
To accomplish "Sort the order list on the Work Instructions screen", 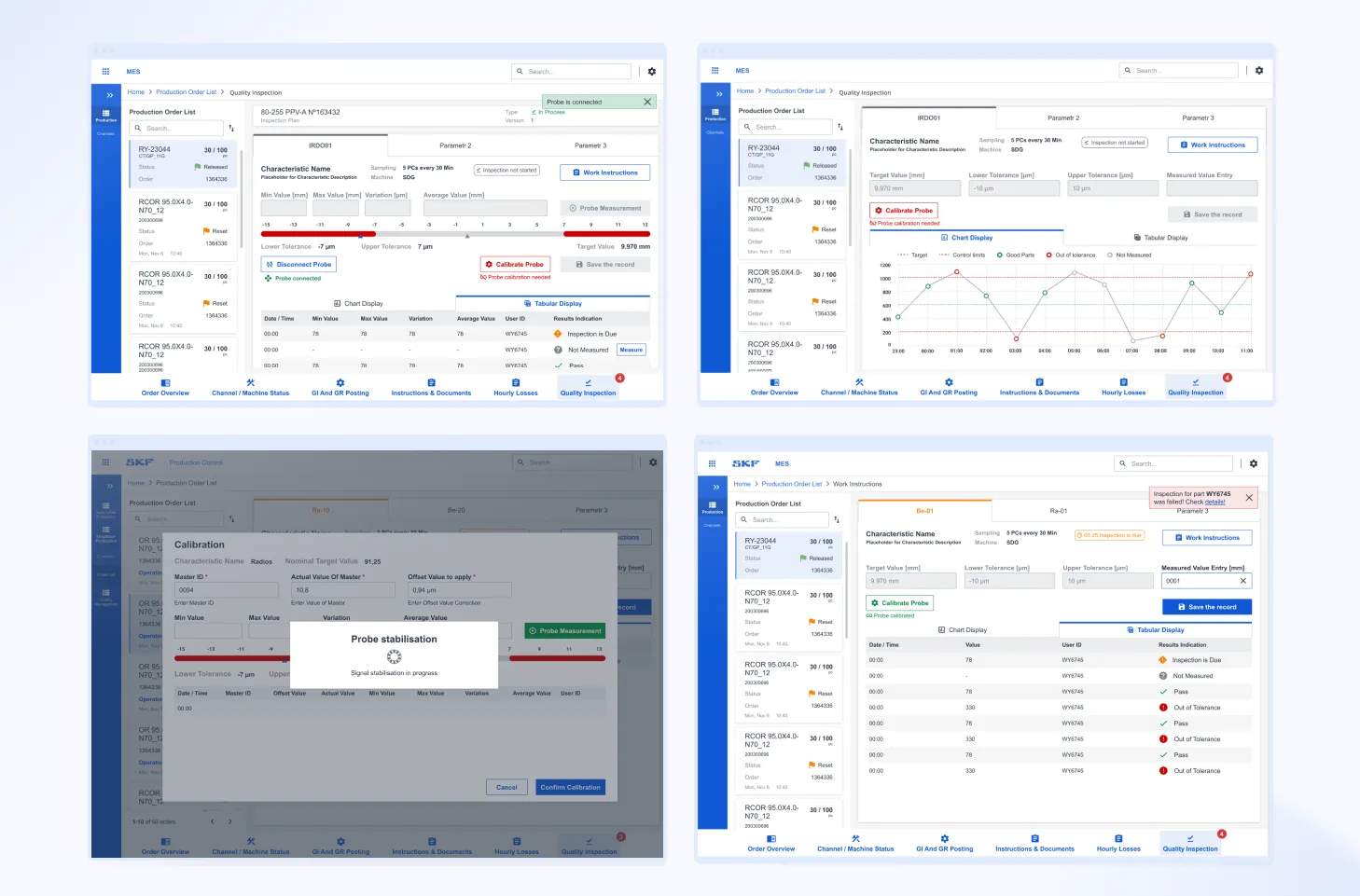I will pyautogui.click(x=837, y=519).
